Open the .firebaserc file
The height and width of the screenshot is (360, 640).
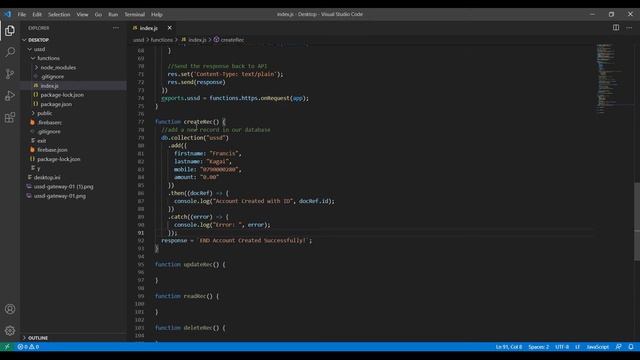[x=49, y=122]
